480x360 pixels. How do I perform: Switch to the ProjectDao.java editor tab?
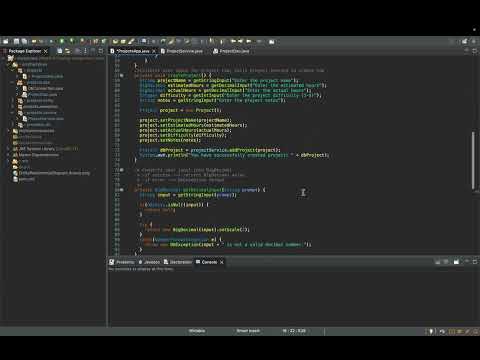click(x=231, y=51)
